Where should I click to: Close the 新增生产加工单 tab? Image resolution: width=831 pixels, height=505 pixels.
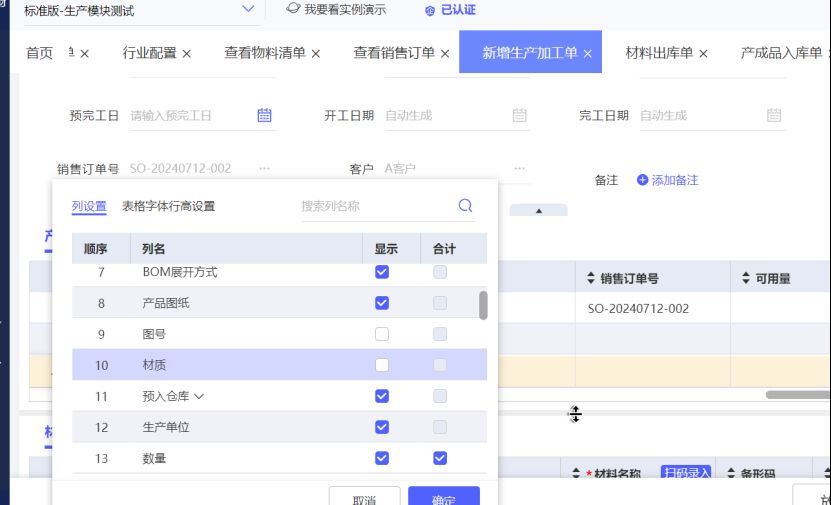[x=588, y=54]
